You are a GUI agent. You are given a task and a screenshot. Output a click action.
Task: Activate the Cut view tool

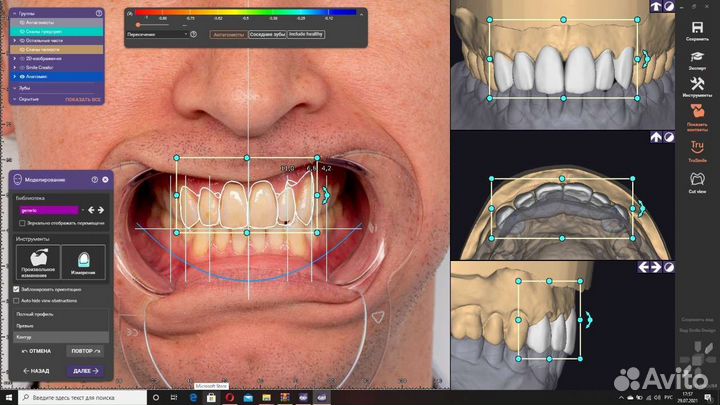(x=696, y=180)
